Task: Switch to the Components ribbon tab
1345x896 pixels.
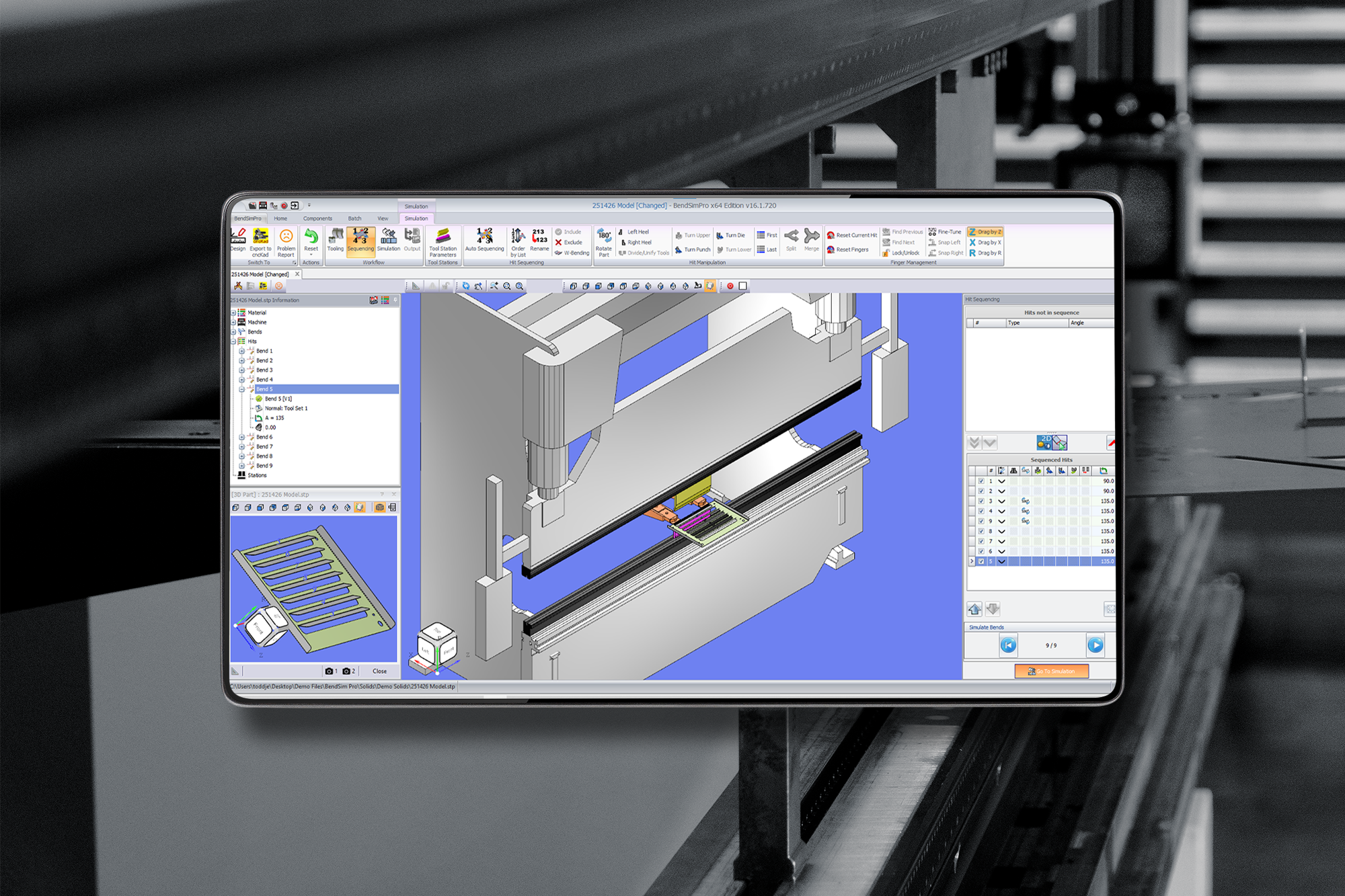Action: coord(317,218)
